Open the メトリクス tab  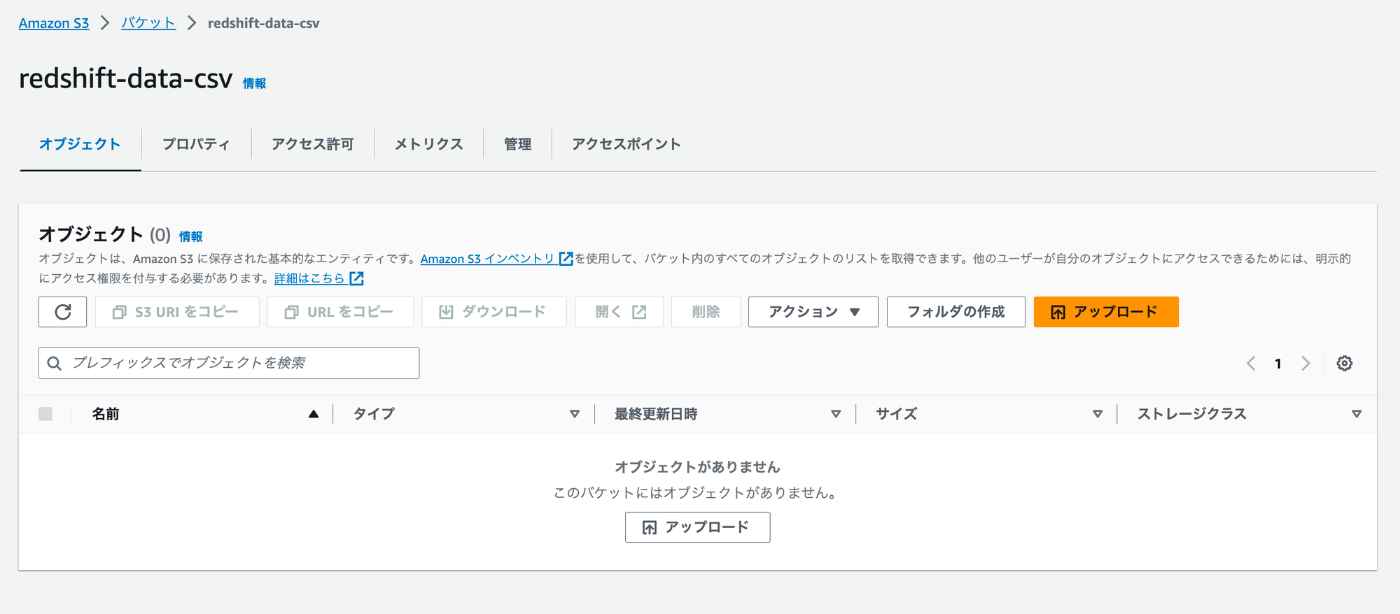429,144
